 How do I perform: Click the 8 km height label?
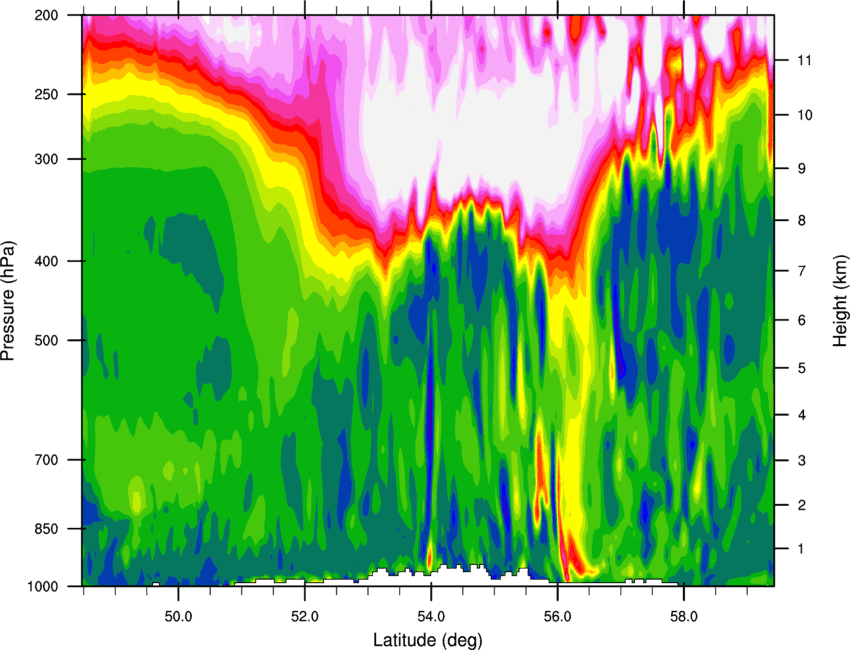click(802, 221)
